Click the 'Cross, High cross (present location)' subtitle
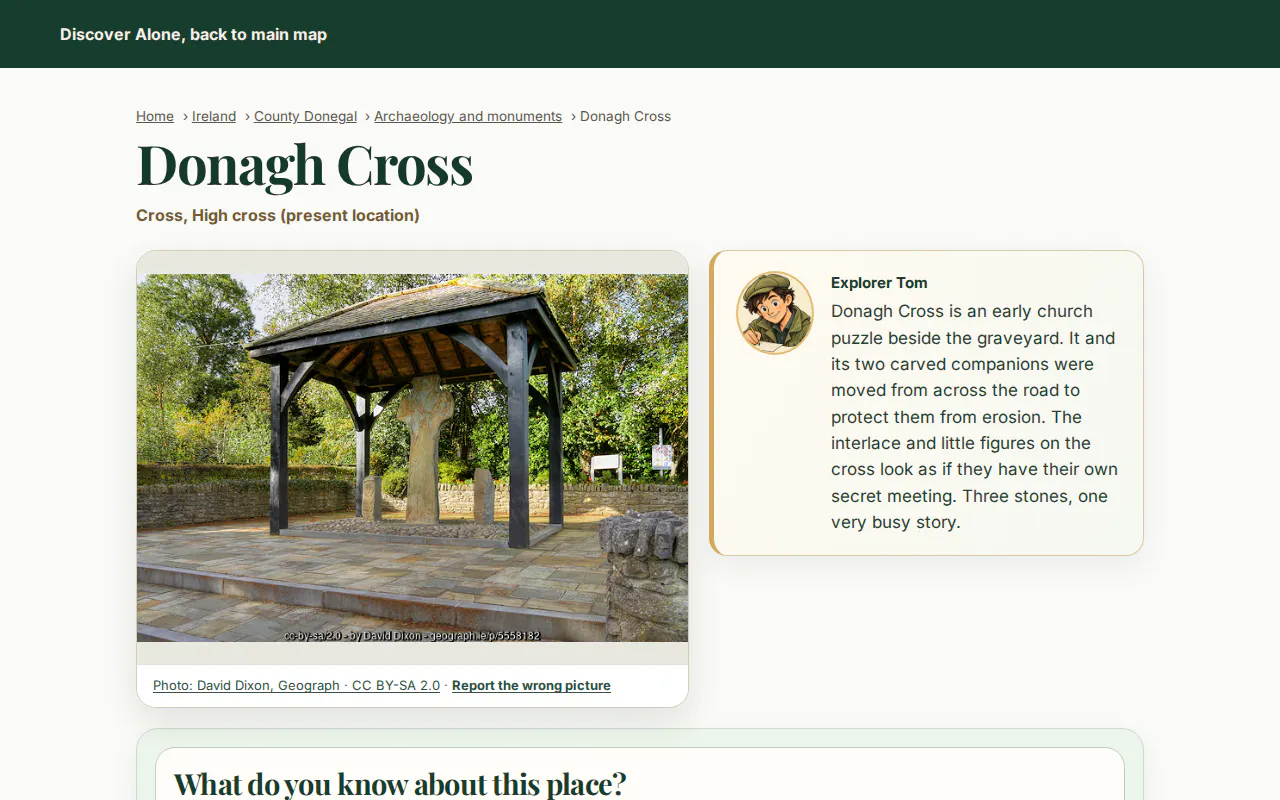1280x800 pixels. [x=278, y=215]
